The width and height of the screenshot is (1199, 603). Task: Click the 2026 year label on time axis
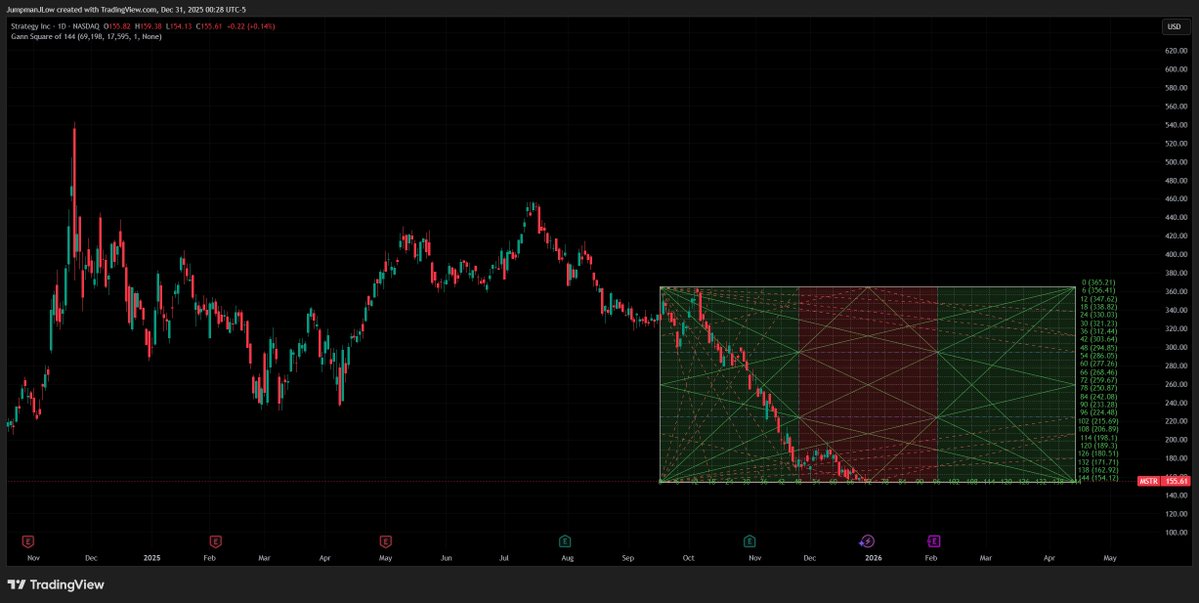872,558
